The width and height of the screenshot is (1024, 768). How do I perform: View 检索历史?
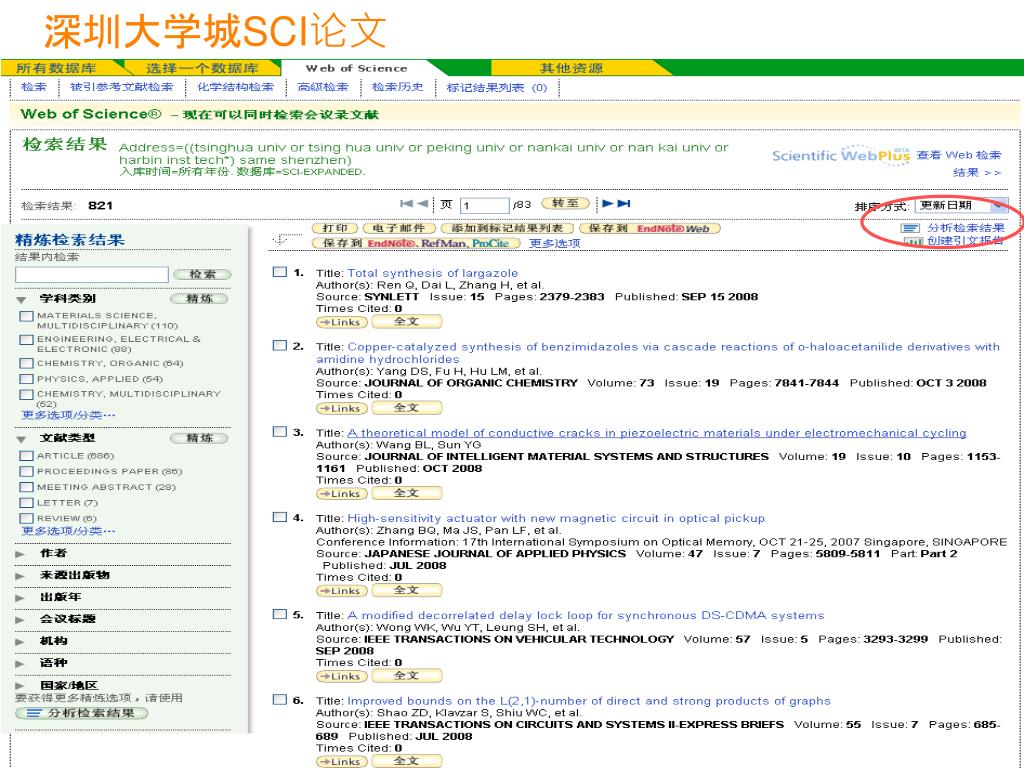point(398,87)
